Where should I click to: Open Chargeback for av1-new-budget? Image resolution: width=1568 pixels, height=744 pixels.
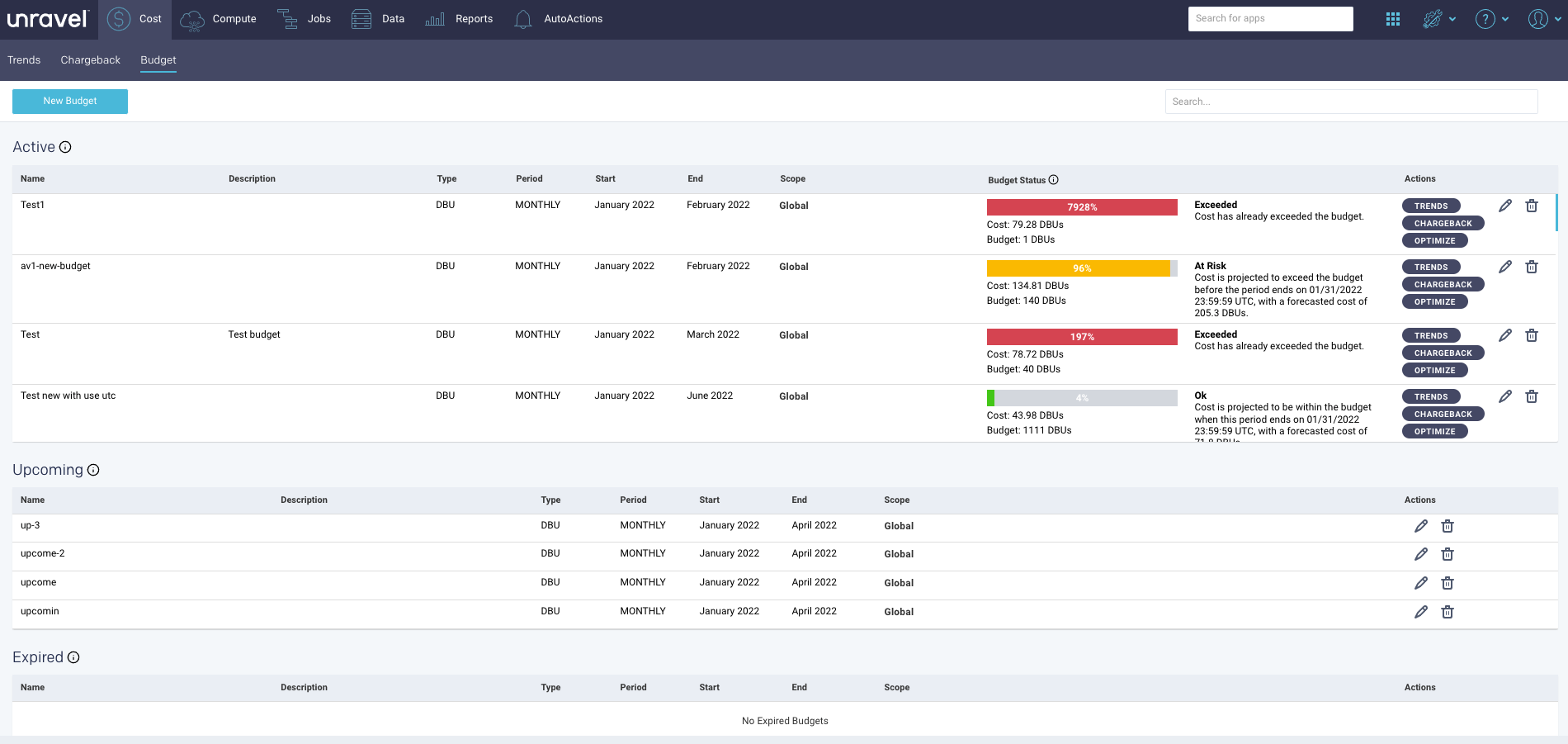(1443, 285)
